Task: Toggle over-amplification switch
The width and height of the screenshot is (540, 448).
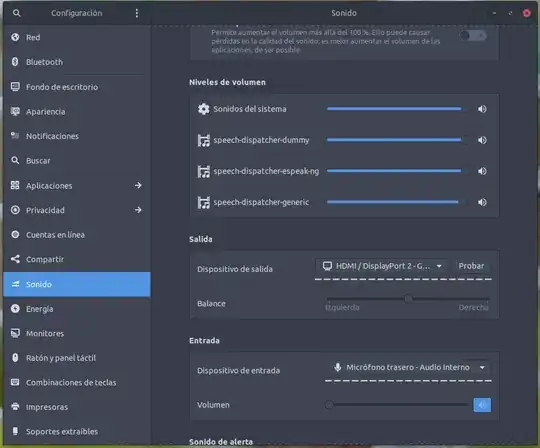Action: [473, 35]
